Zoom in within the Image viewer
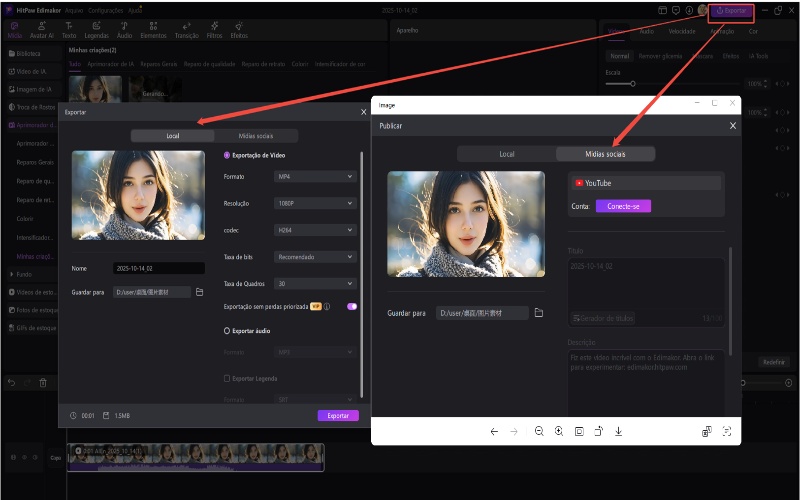 (559, 431)
